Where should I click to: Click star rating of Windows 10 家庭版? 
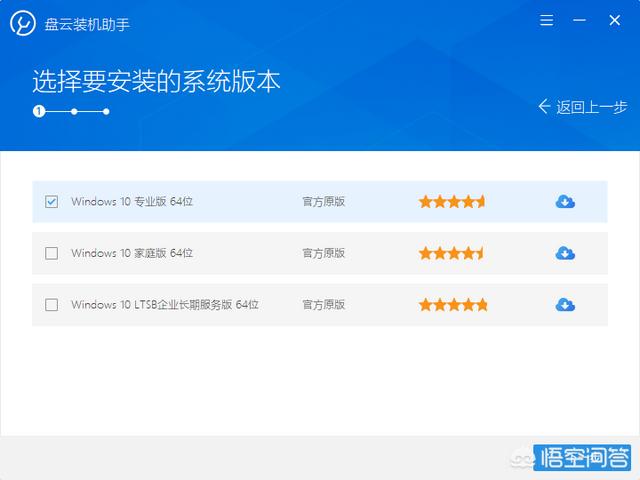(x=451, y=253)
